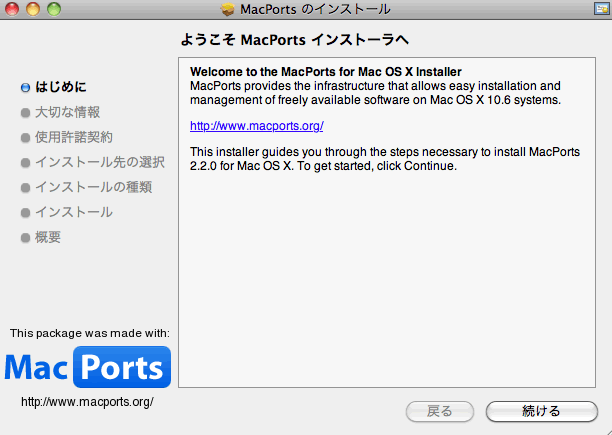Click the 'MacPorts のインストール' window title
Viewport: 612px width, 435px height.
pos(315,9)
